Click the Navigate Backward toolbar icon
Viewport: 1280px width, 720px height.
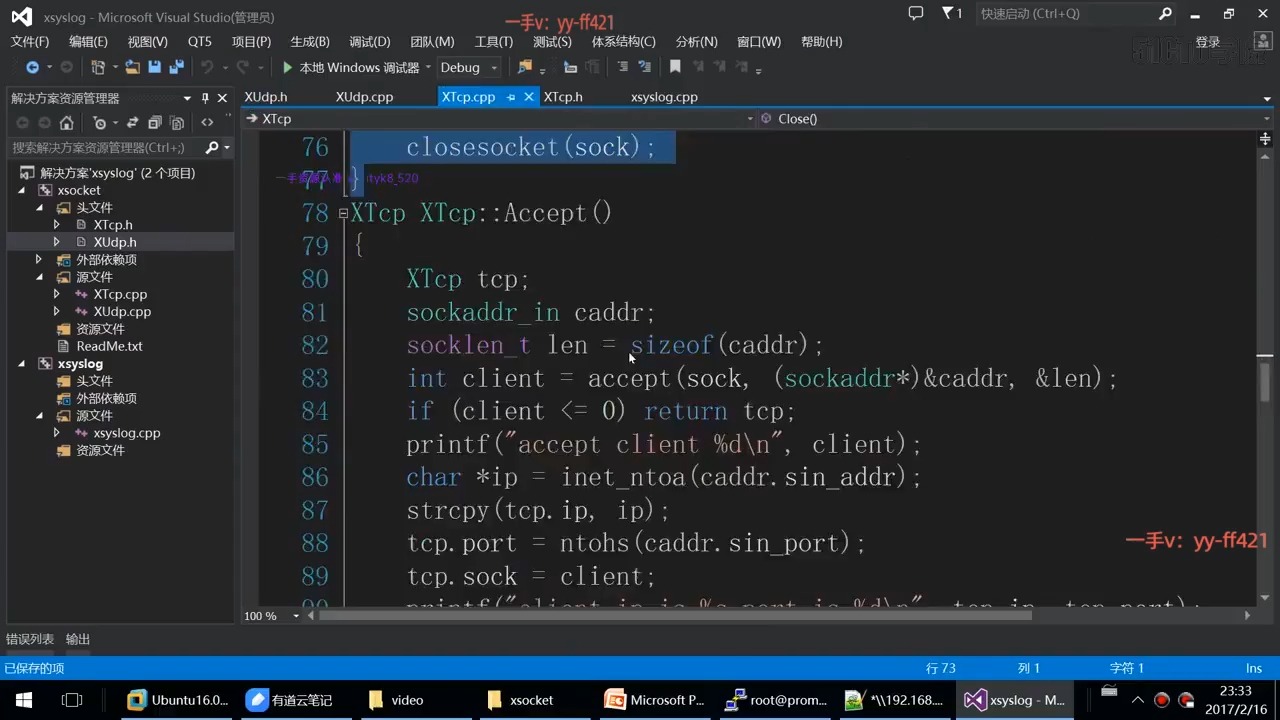32,67
